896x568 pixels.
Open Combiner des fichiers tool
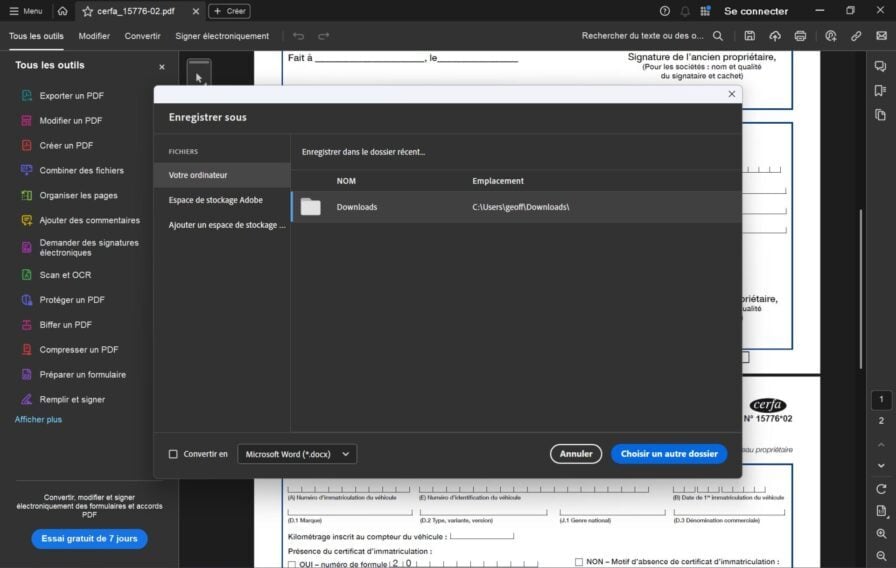pyautogui.click(x=81, y=170)
